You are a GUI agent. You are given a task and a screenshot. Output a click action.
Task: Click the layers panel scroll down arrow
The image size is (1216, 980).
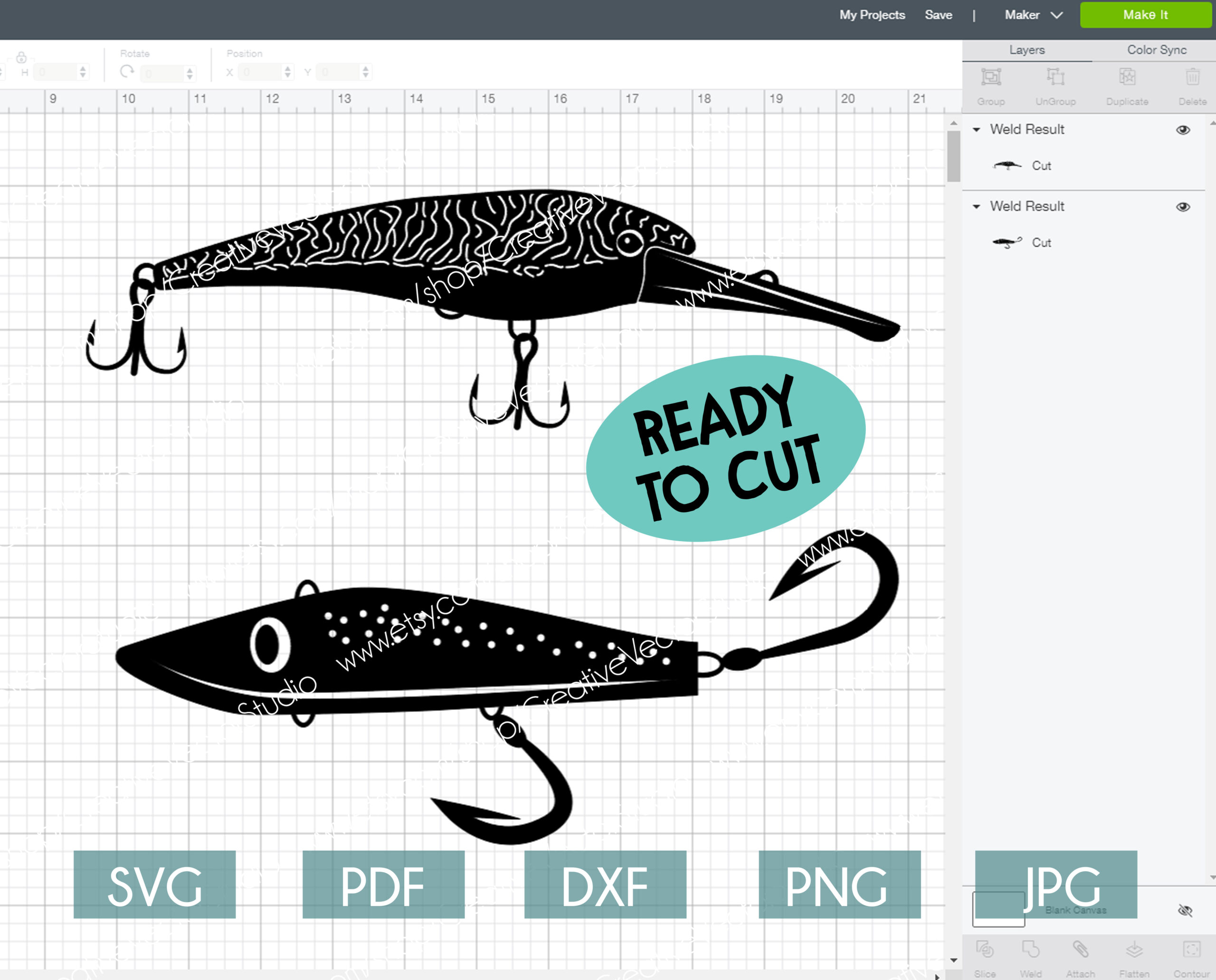(1212, 878)
